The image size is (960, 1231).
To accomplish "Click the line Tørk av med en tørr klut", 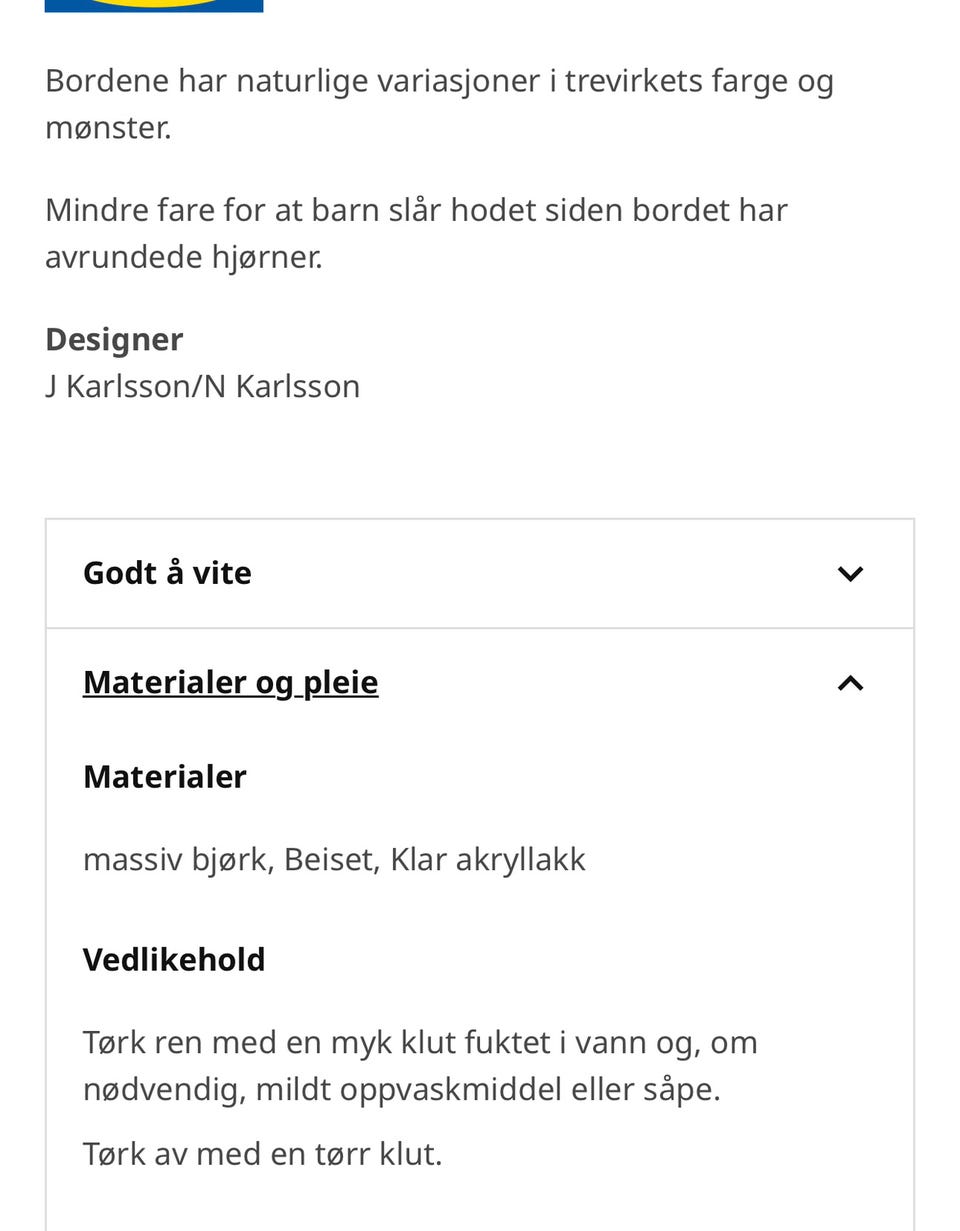I will 263,1154.
